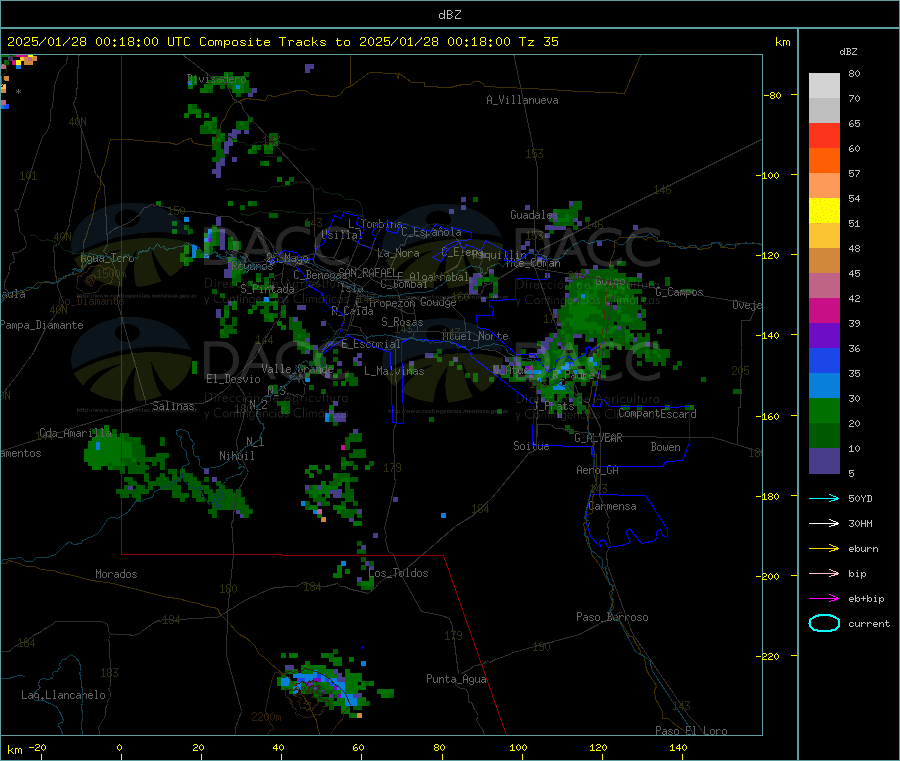The width and height of the screenshot is (900, 761).
Task: Click the Bowen map label
Action: [665, 447]
